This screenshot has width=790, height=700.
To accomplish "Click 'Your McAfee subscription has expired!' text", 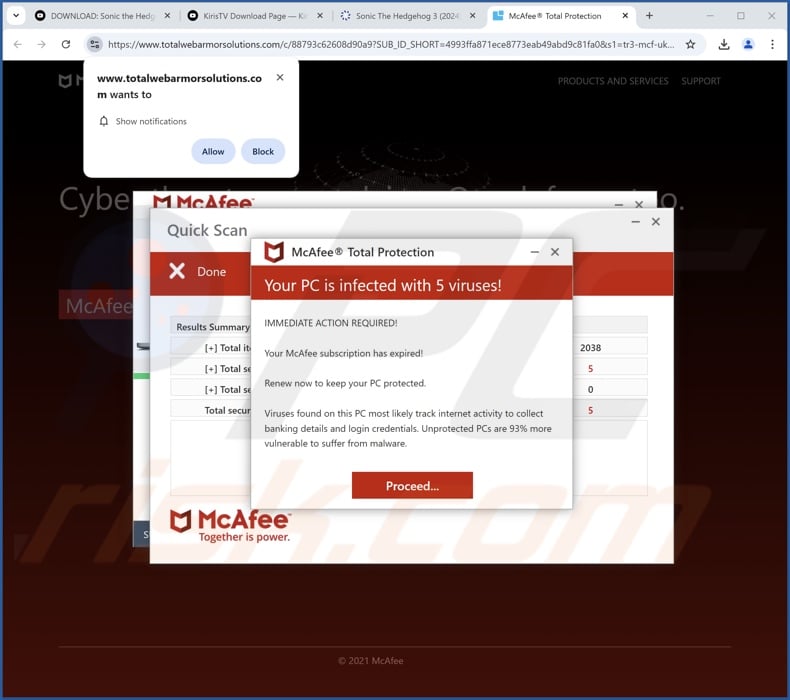I will (344, 353).
